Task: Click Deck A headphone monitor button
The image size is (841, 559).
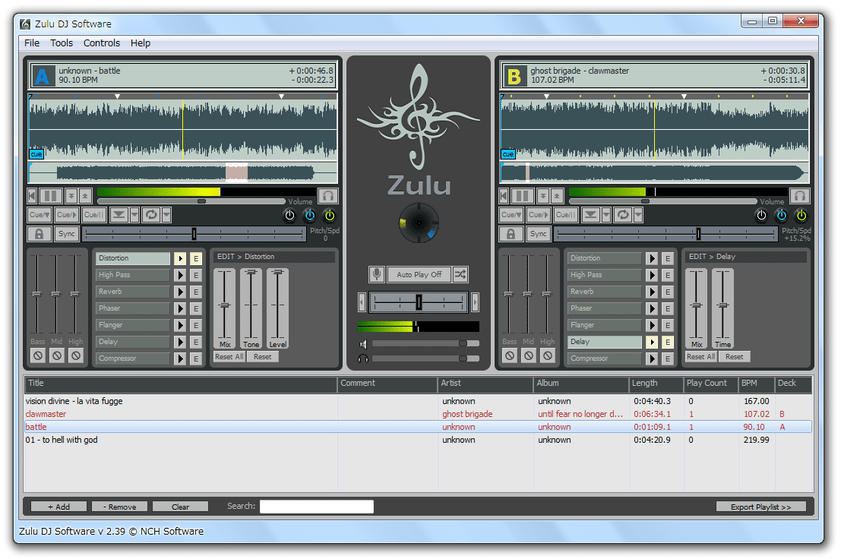Action: 328,196
